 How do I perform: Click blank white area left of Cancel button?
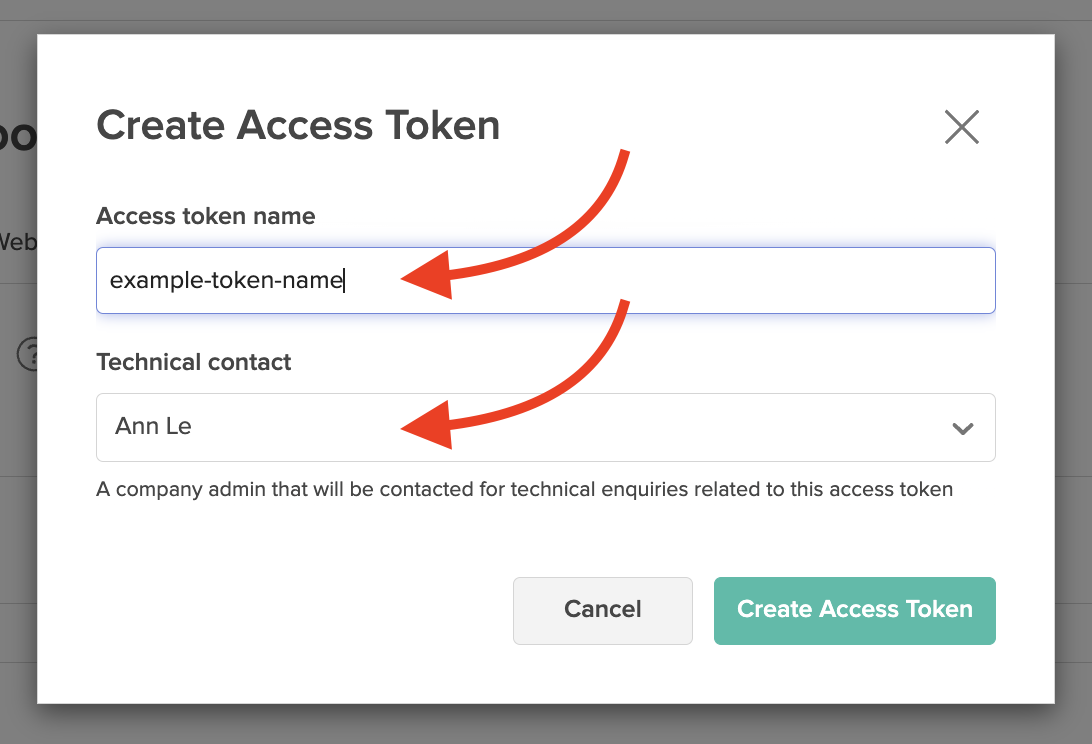pyautogui.click(x=299, y=610)
